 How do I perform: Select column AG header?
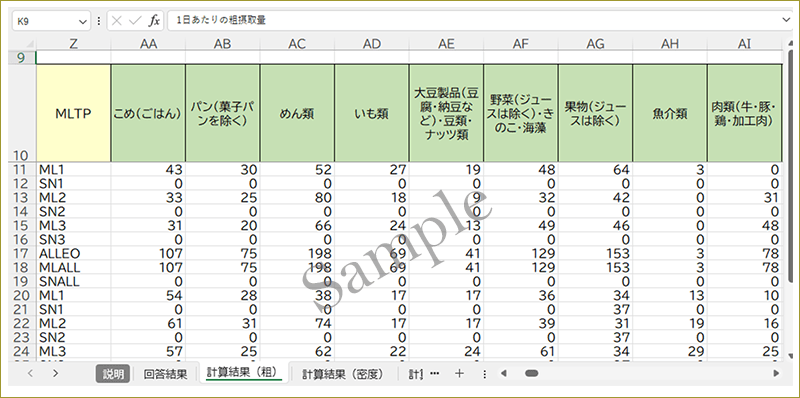click(x=595, y=44)
